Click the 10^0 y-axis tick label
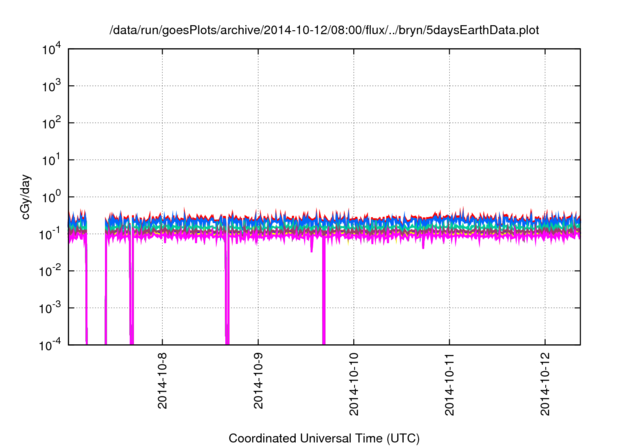The width and height of the screenshot is (640, 448). [x=51, y=197]
